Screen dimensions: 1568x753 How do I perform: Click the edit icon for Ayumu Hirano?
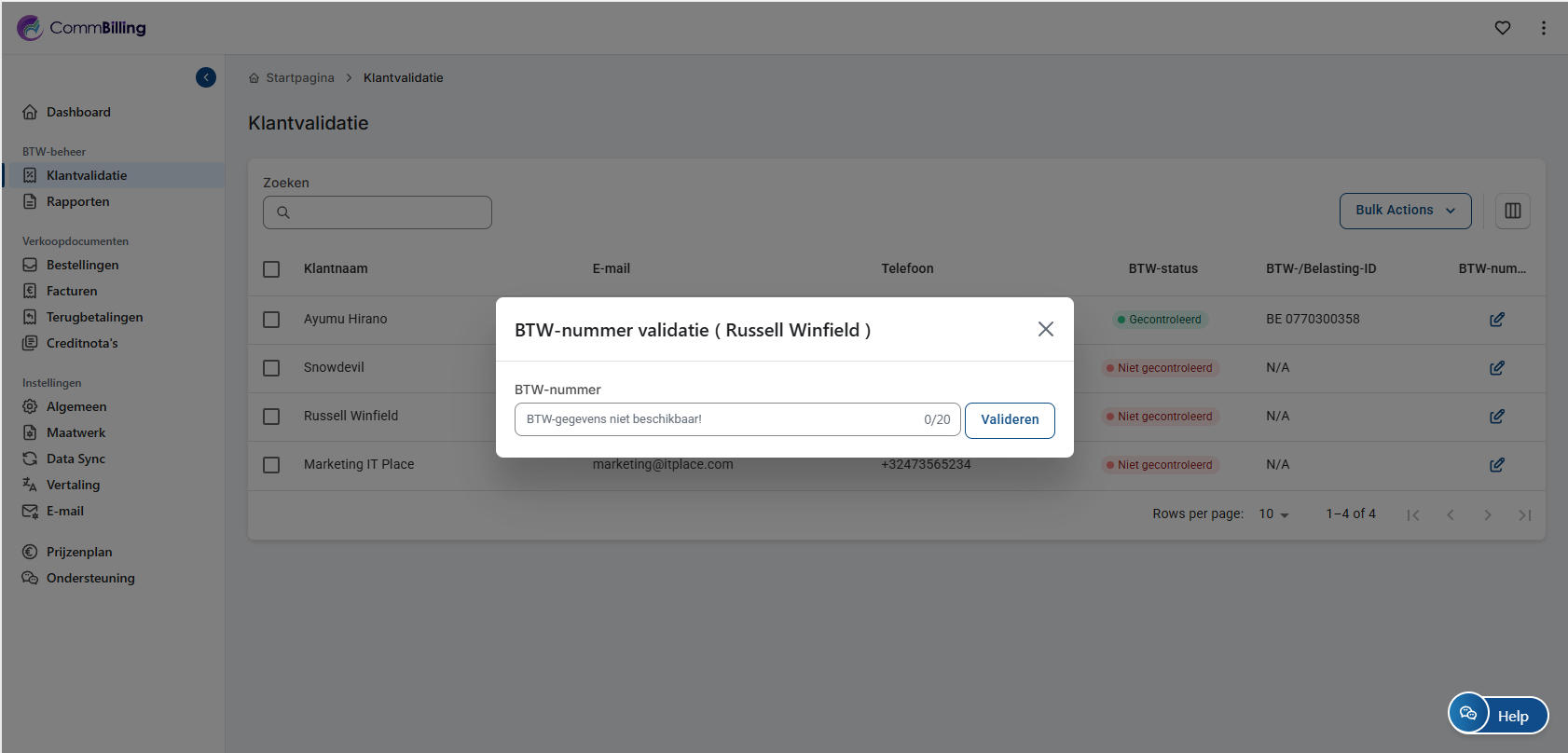pos(1496,320)
